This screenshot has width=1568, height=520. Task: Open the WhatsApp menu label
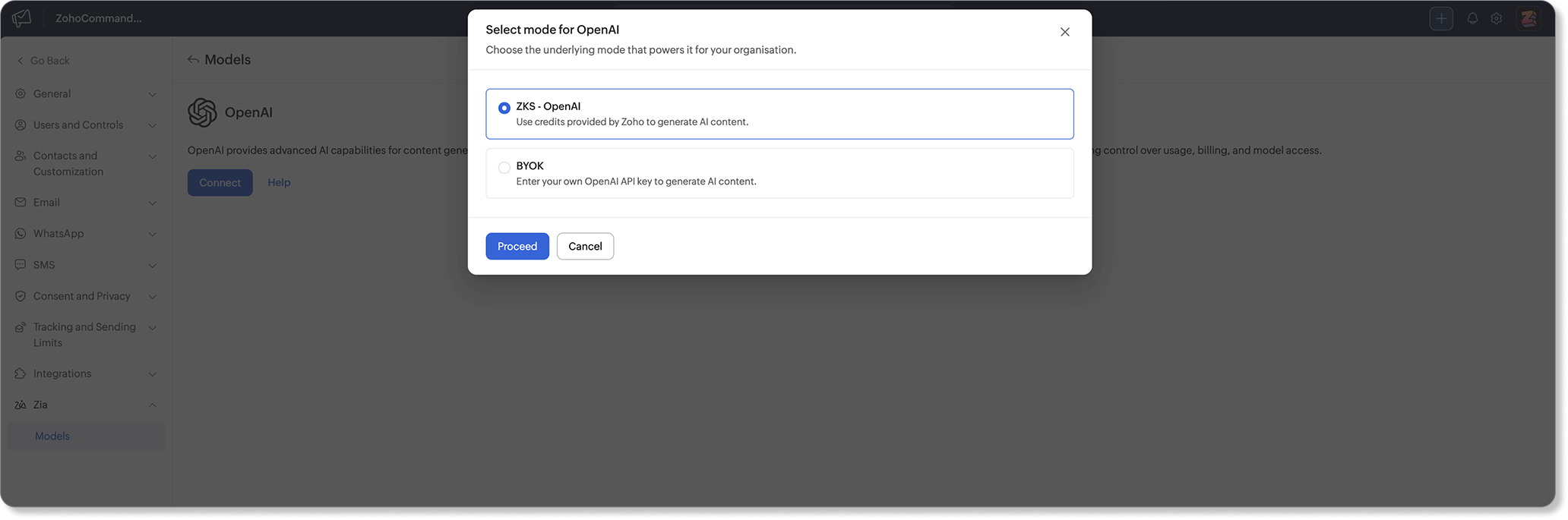click(x=58, y=234)
